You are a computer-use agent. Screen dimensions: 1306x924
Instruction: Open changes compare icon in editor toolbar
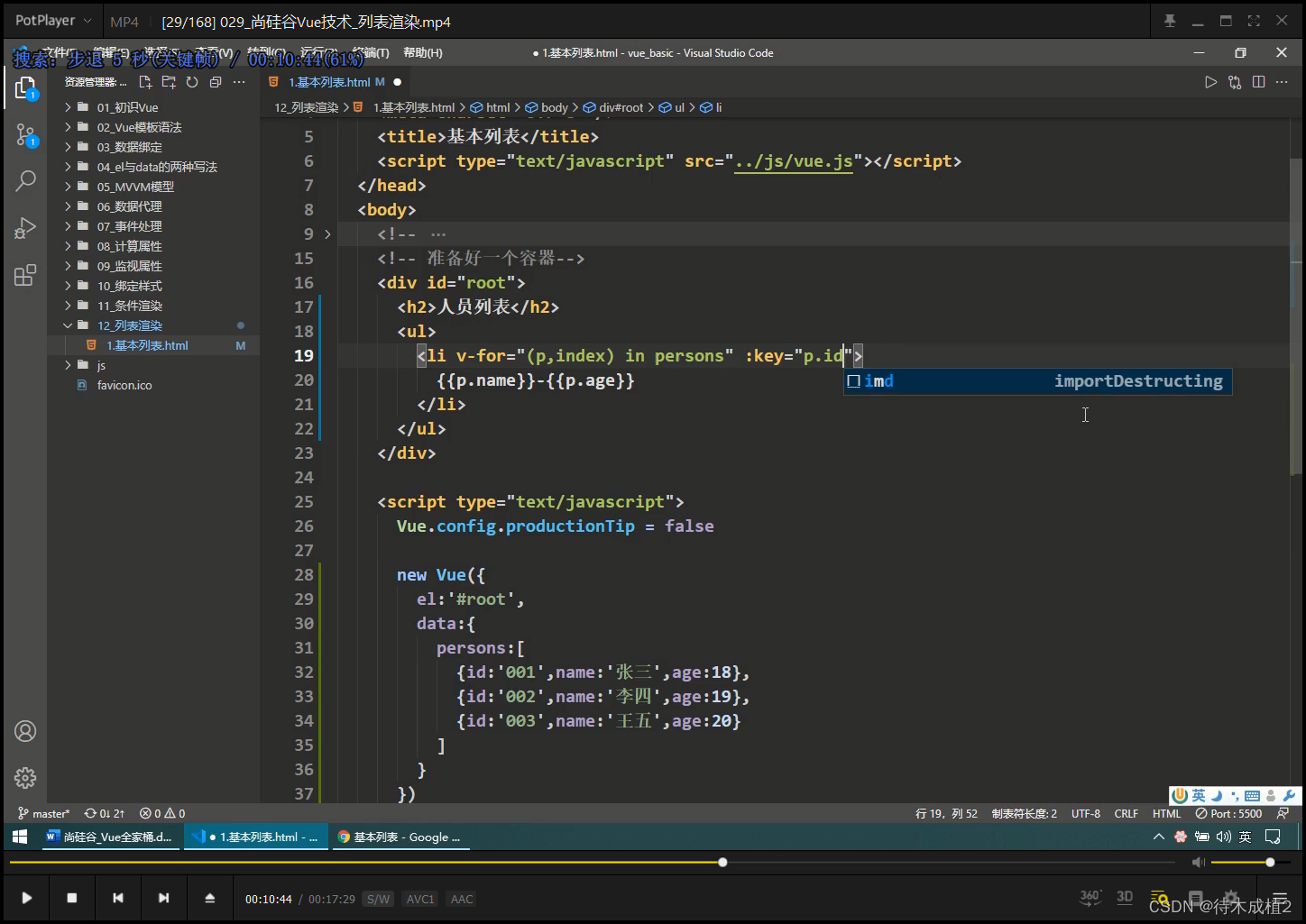1235,82
